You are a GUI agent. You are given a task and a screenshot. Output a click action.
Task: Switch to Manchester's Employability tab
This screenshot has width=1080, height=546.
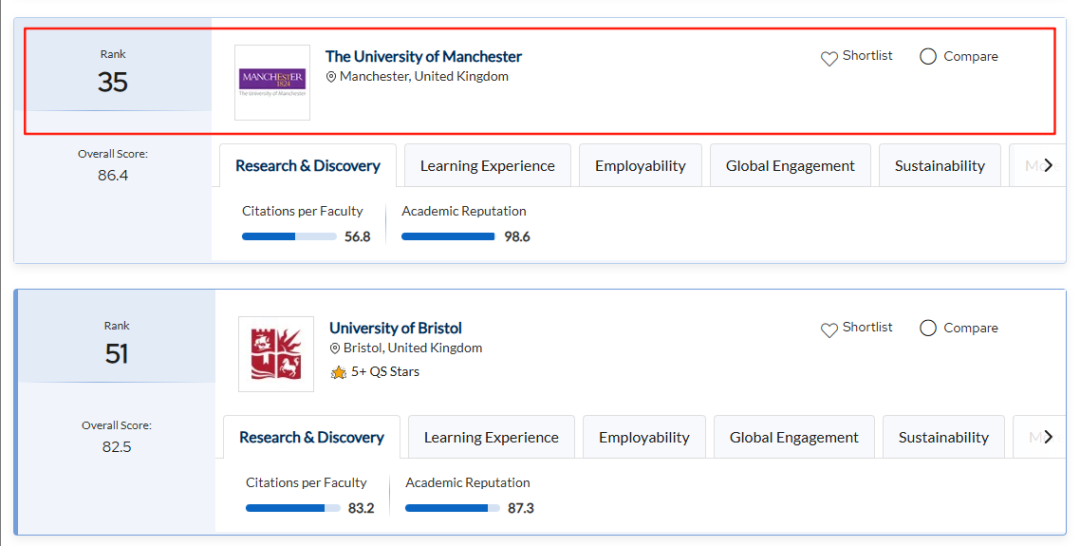coord(641,165)
